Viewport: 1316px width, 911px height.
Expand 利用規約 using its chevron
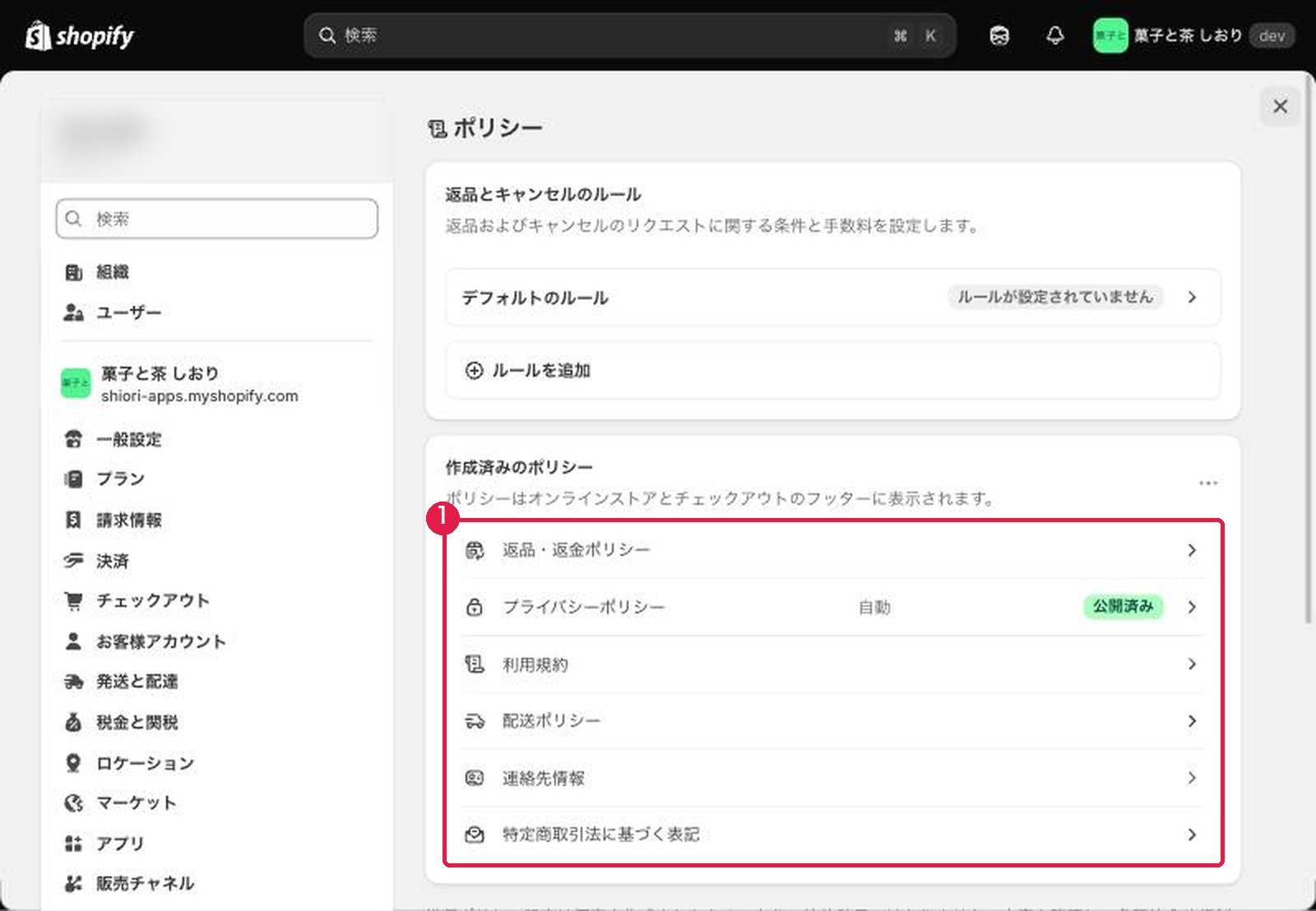pyautogui.click(x=1192, y=664)
